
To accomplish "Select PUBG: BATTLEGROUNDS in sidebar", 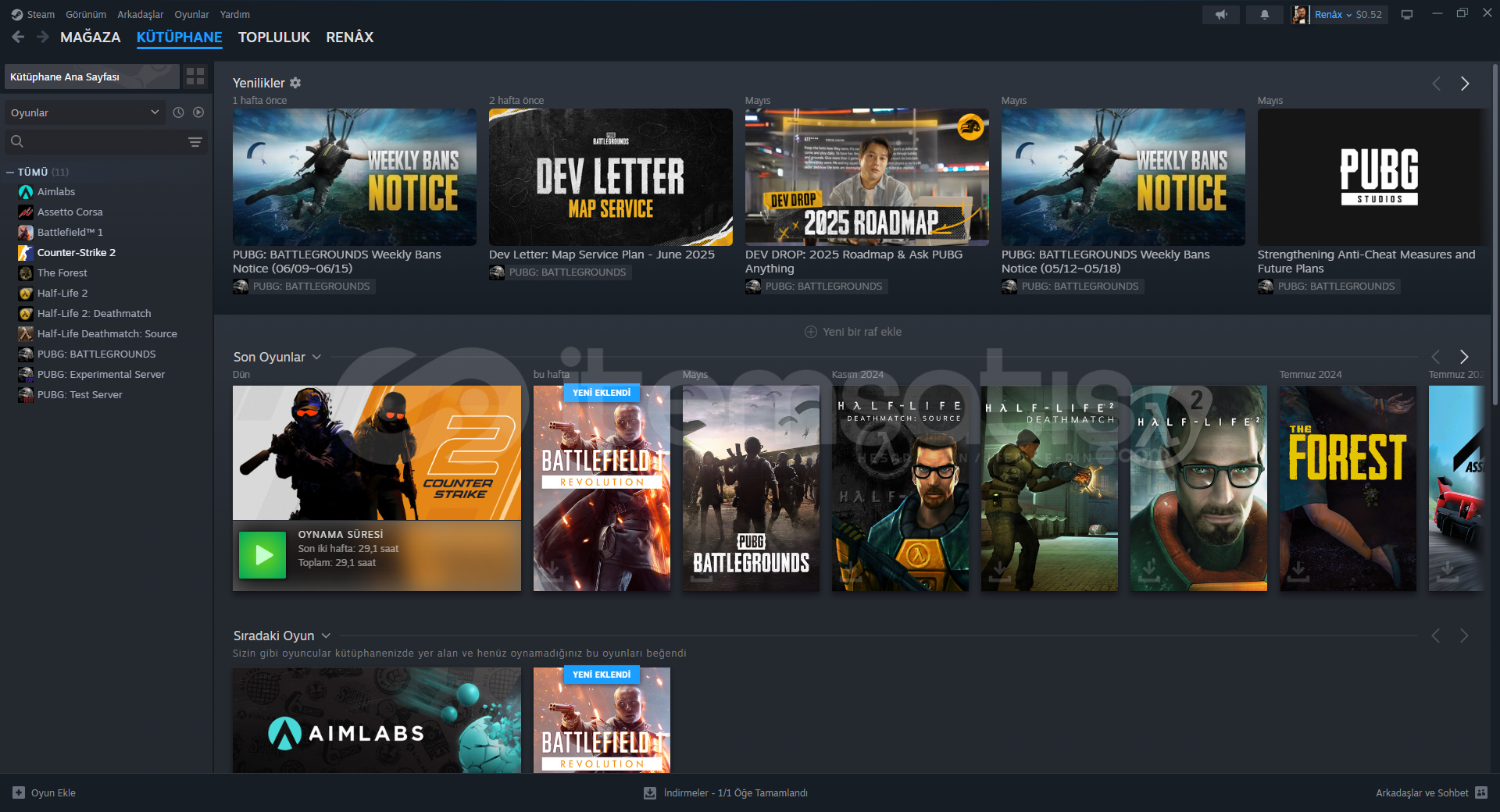I will 96,354.
